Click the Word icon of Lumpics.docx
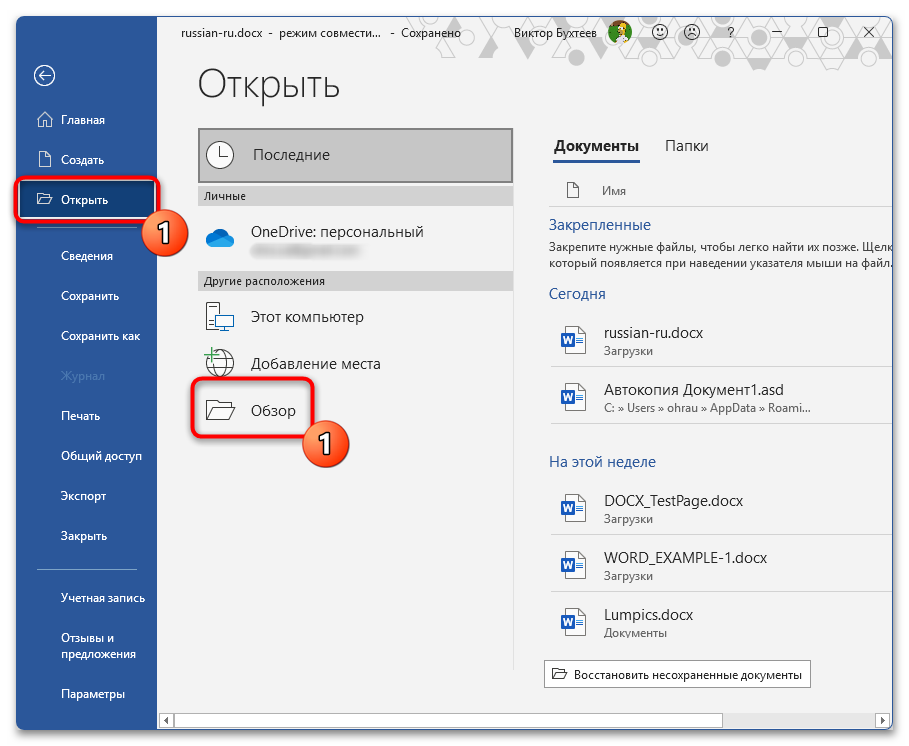The width and height of the screenshot is (909, 746). [572, 623]
